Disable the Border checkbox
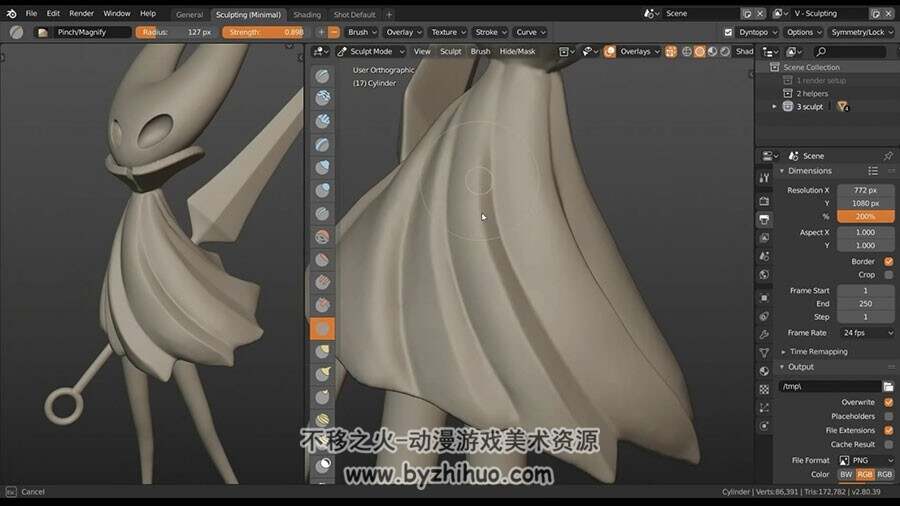Viewport: 900px width, 506px height. [x=889, y=261]
